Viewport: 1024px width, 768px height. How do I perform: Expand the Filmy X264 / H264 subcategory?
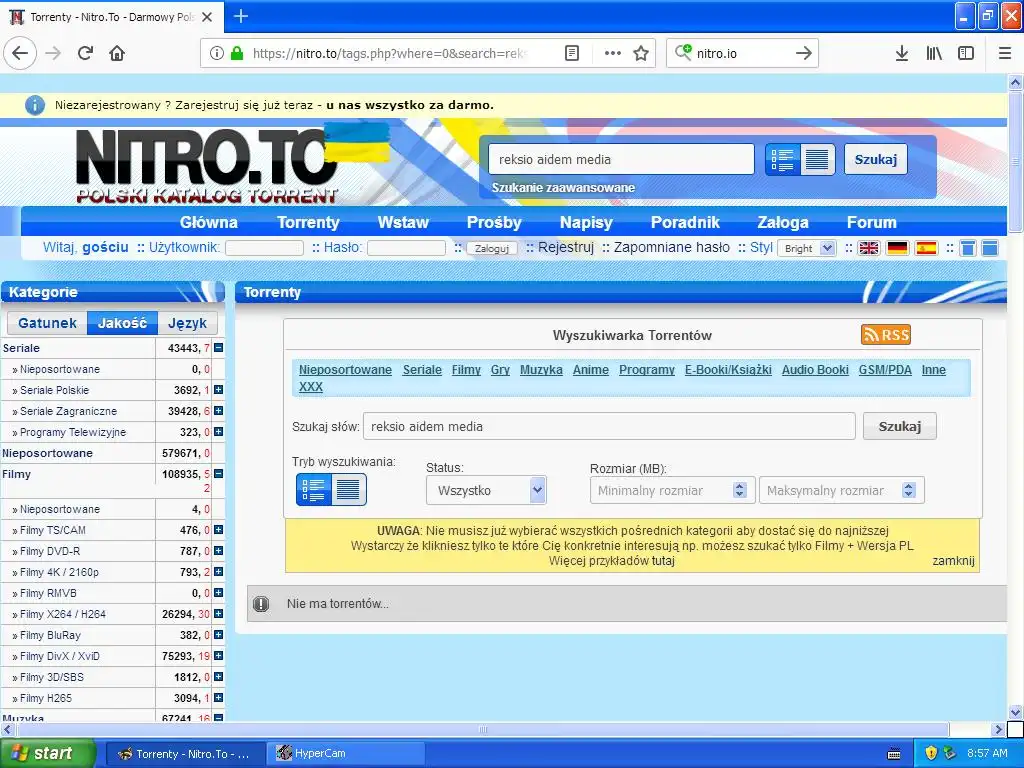click(219, 614)
